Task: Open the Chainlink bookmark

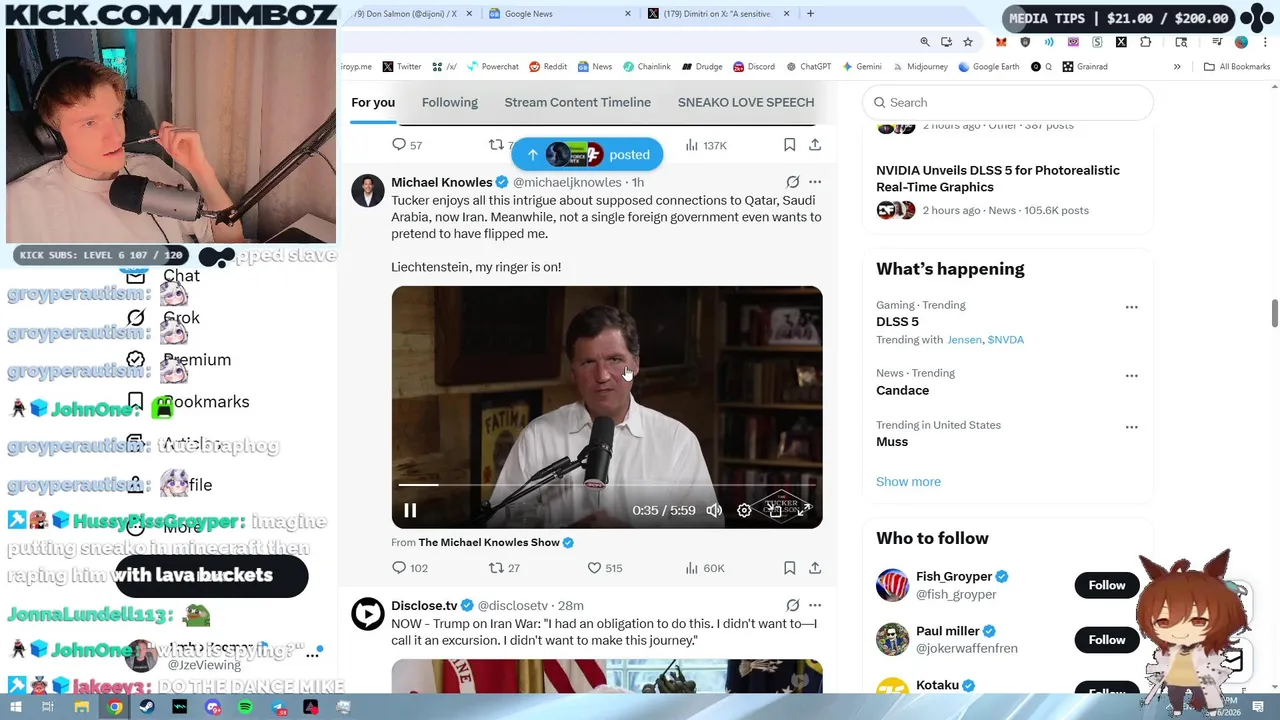Action: [x=646, y=67]
